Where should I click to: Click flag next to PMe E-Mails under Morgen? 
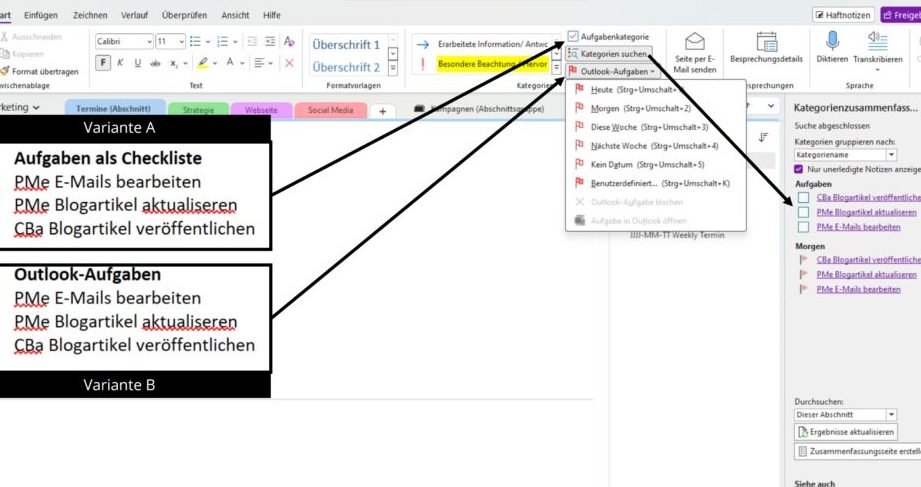tap(804, 289)
